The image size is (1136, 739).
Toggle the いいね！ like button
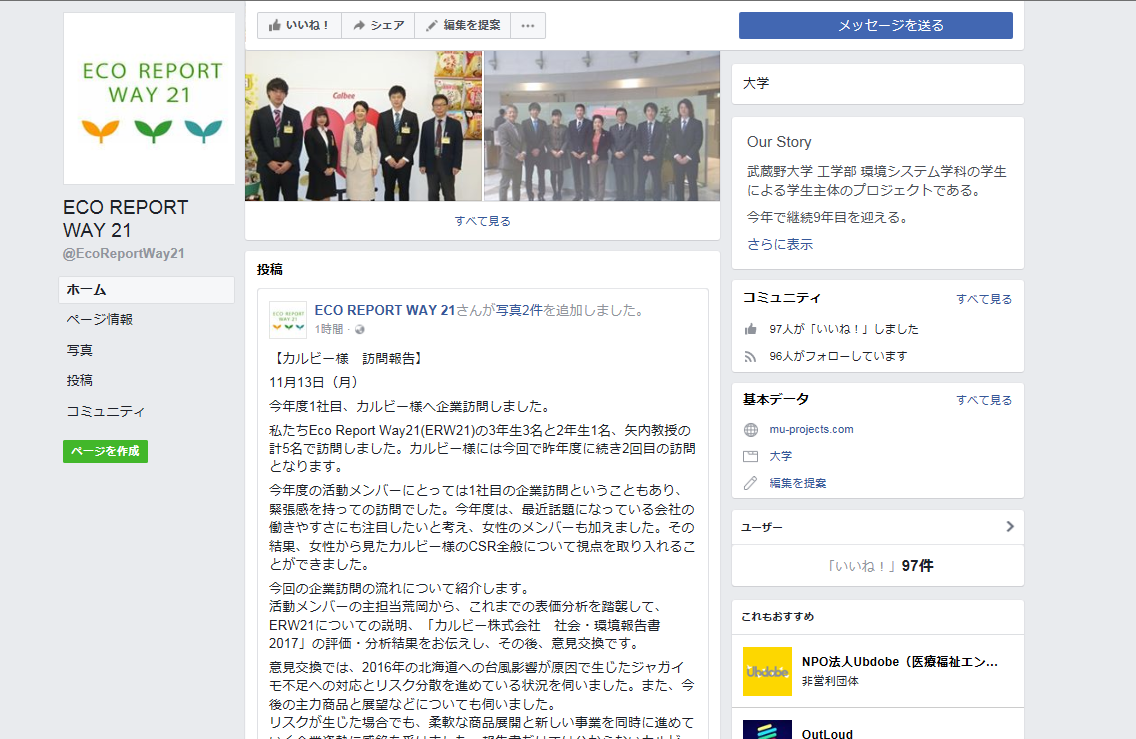[x=299, y=25]
